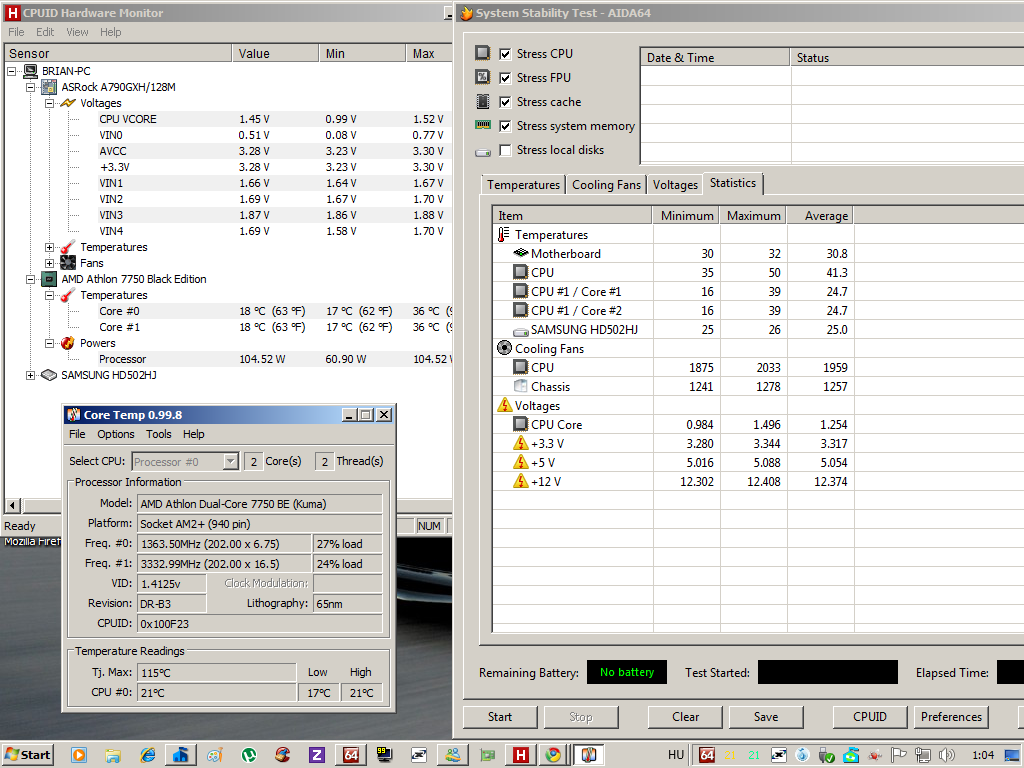Screen dimensions: 1024x768
Task: Switch to the Voltages tab in AIDA64
Action: tap(675, 185)
